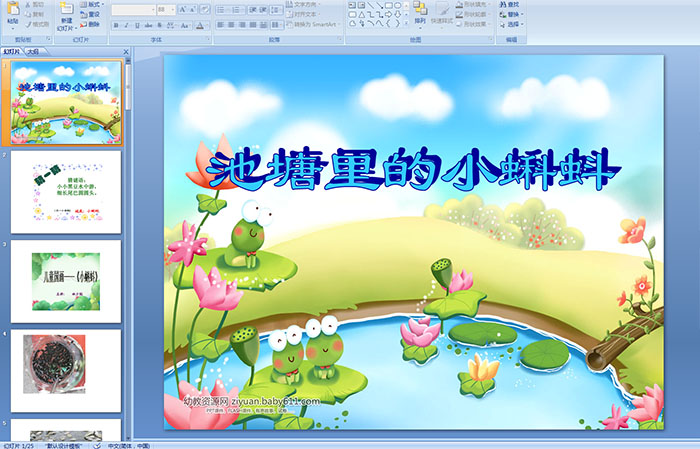Click the Cut (剪切) scissors icon

coord(28,4)
